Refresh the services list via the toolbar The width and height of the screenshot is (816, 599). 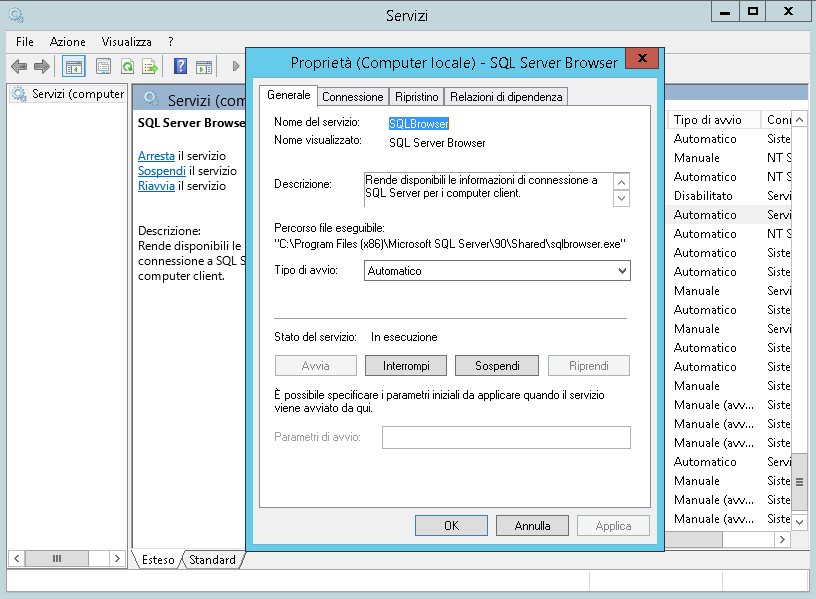click(x=127, y=67)
